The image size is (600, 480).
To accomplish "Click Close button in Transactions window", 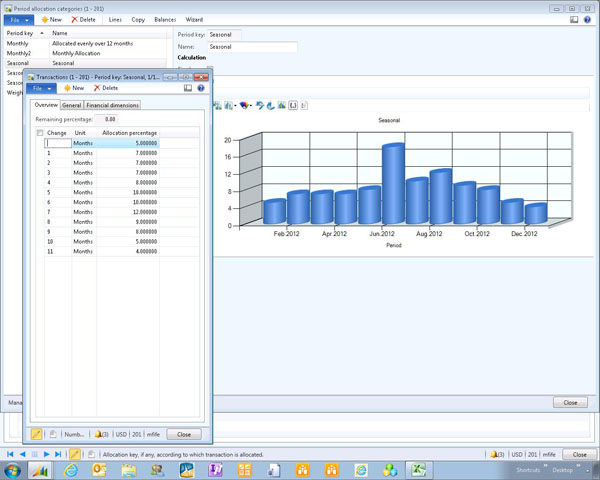I will click(183, 434).
